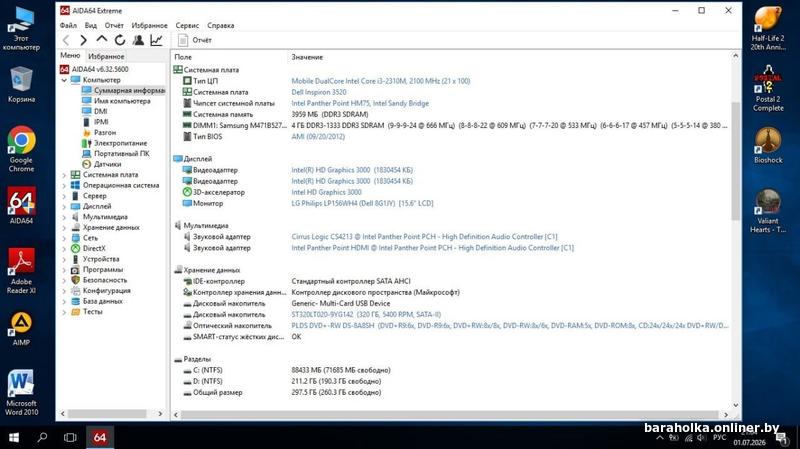The height and width of the screenshot is (449, 800).
Task: Click the Refresh toolbar icon
Action: 120,40
